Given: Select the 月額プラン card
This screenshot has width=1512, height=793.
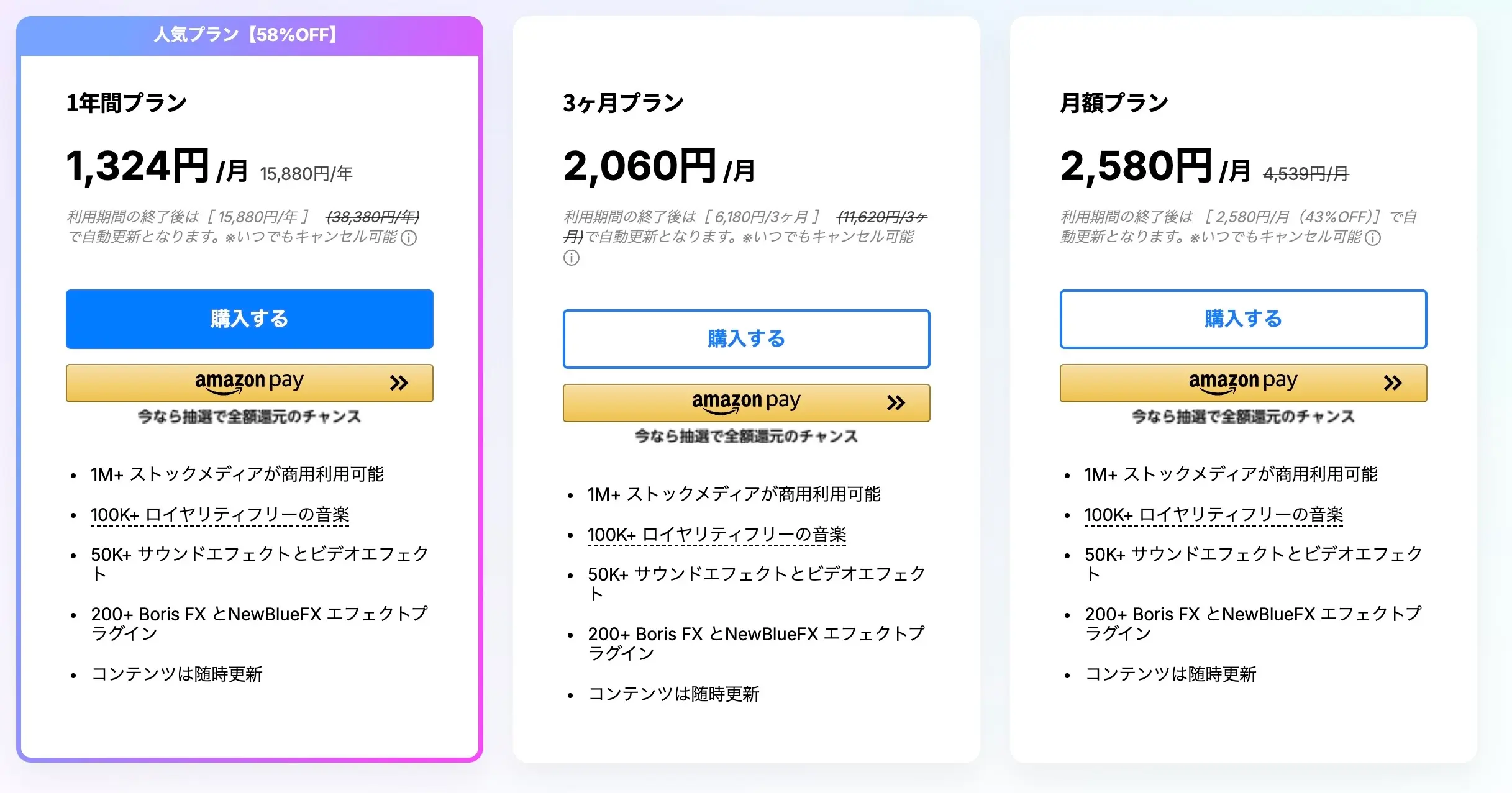Looking at the screenshot, I should click(x=1242, y=397).
